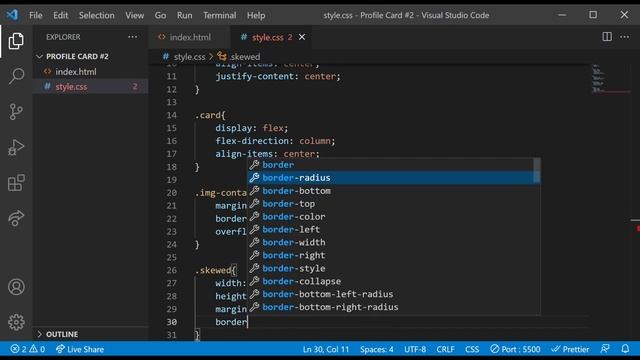
Task: Switch to the index.html tab
Action: click(x=190, y=37)
